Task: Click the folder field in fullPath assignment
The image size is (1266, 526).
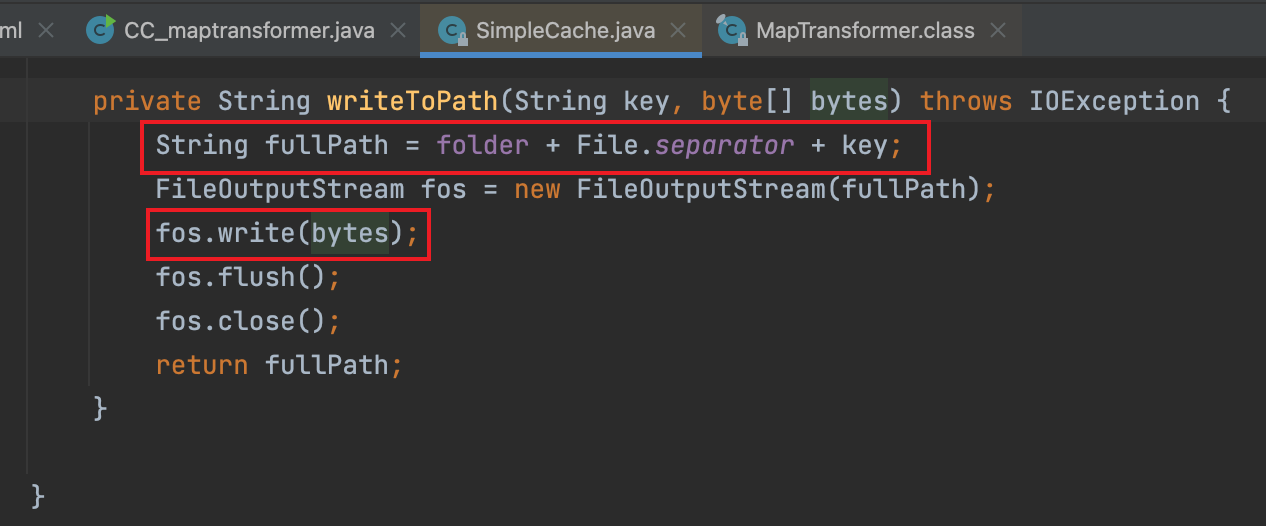Action: (x=482, y=145)
